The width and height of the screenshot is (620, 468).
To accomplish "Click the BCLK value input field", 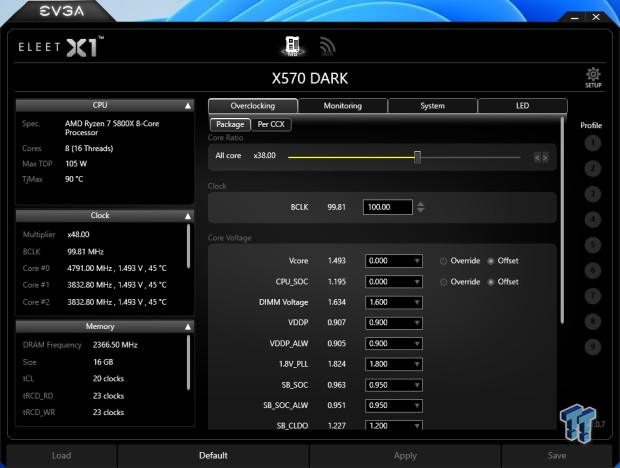I will (x=388, y=207).
